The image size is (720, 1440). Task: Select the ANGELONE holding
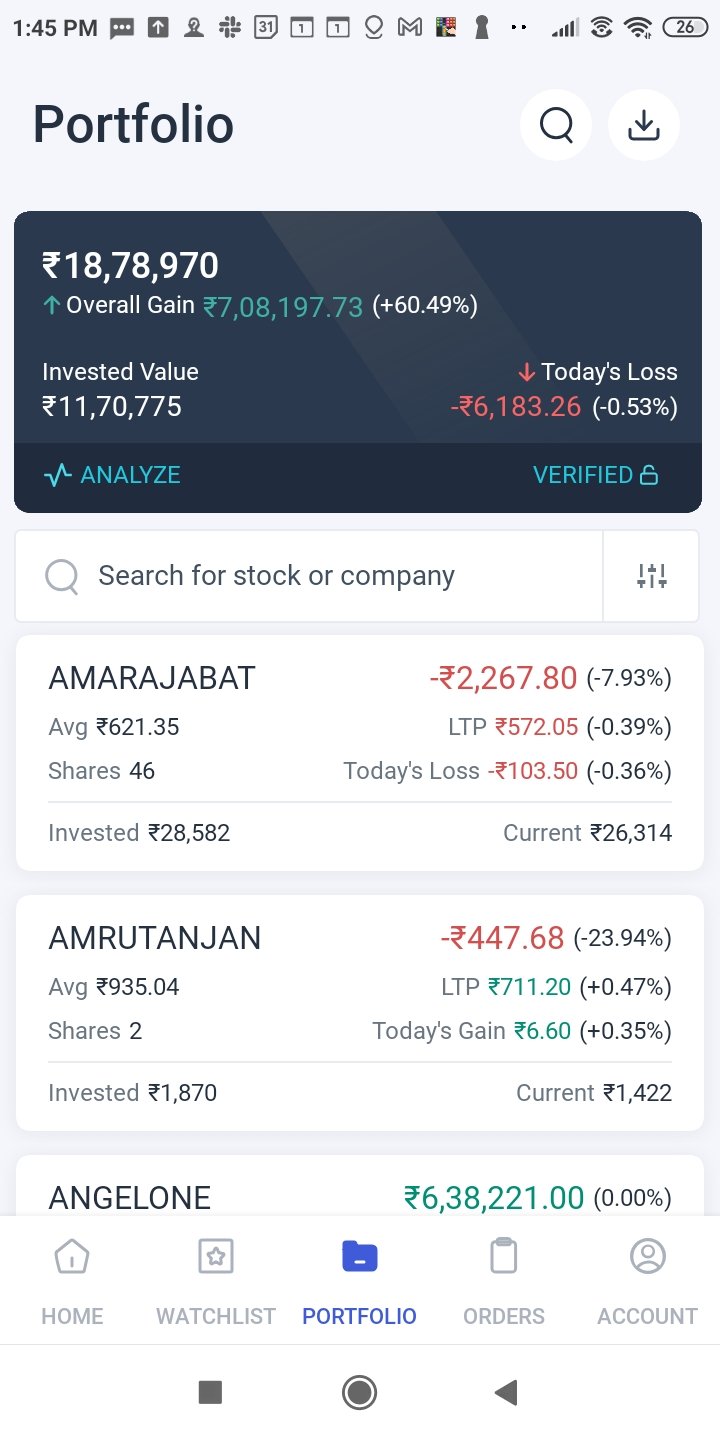click(359, 1196)
